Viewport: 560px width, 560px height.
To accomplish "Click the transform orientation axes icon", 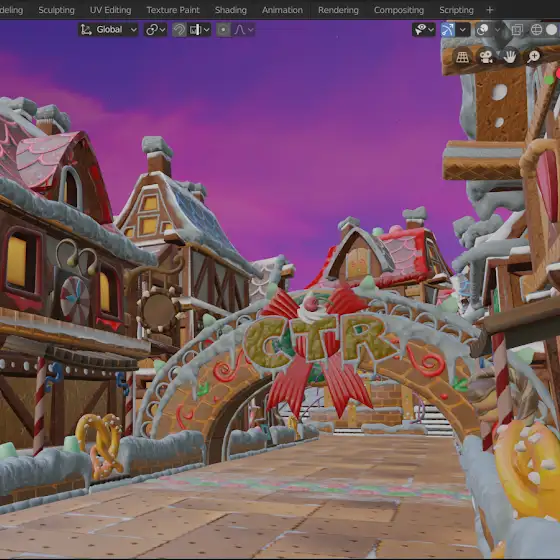I will 86,30.
